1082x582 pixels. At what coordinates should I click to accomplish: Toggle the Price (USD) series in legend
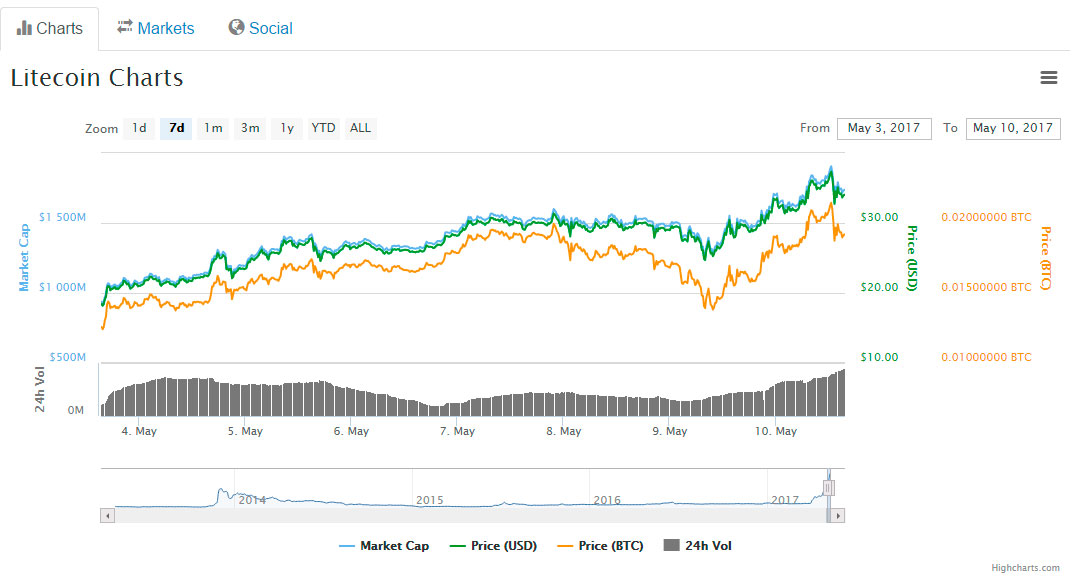click(493, 545)
